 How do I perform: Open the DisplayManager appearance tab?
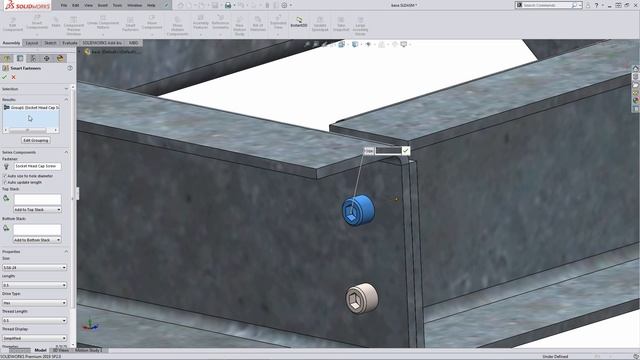(x=60, y=58)
